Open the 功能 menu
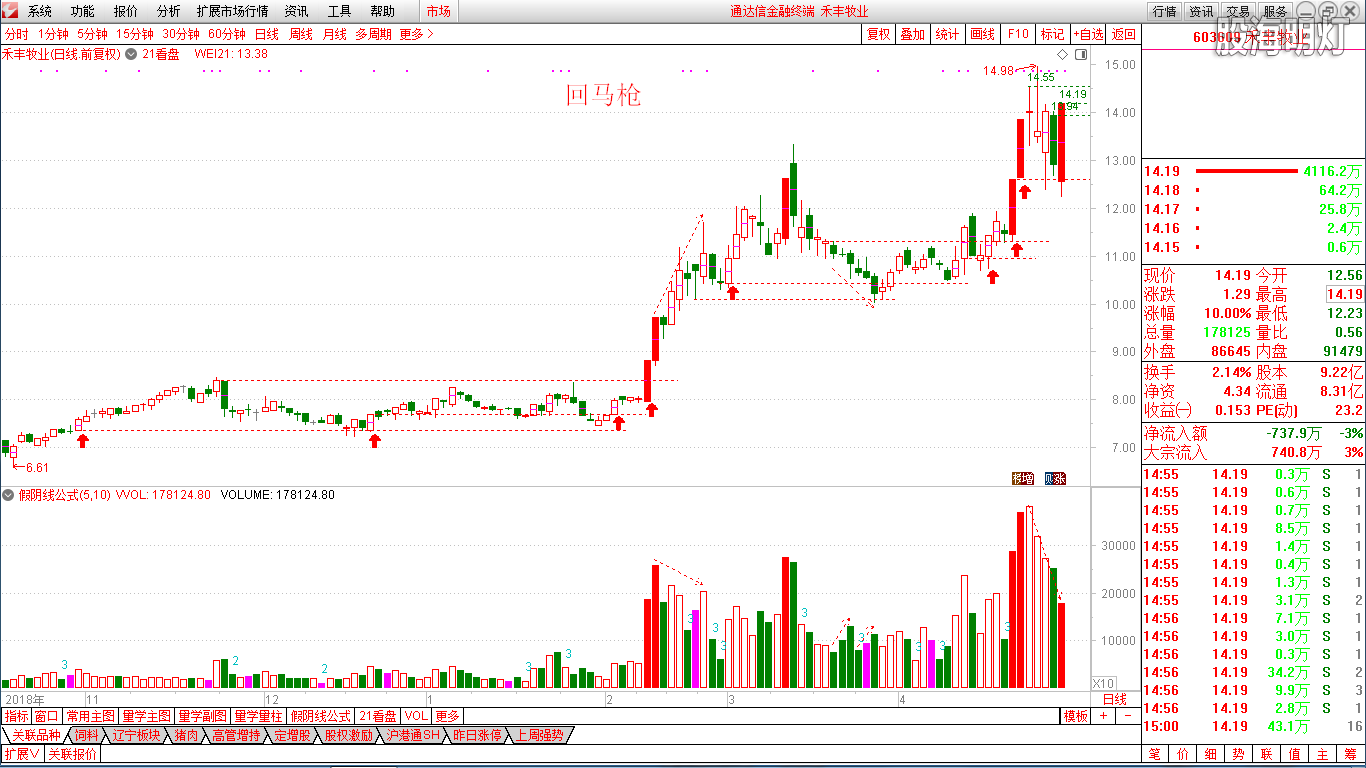1366x768 pixels. [x=83, y=11]
